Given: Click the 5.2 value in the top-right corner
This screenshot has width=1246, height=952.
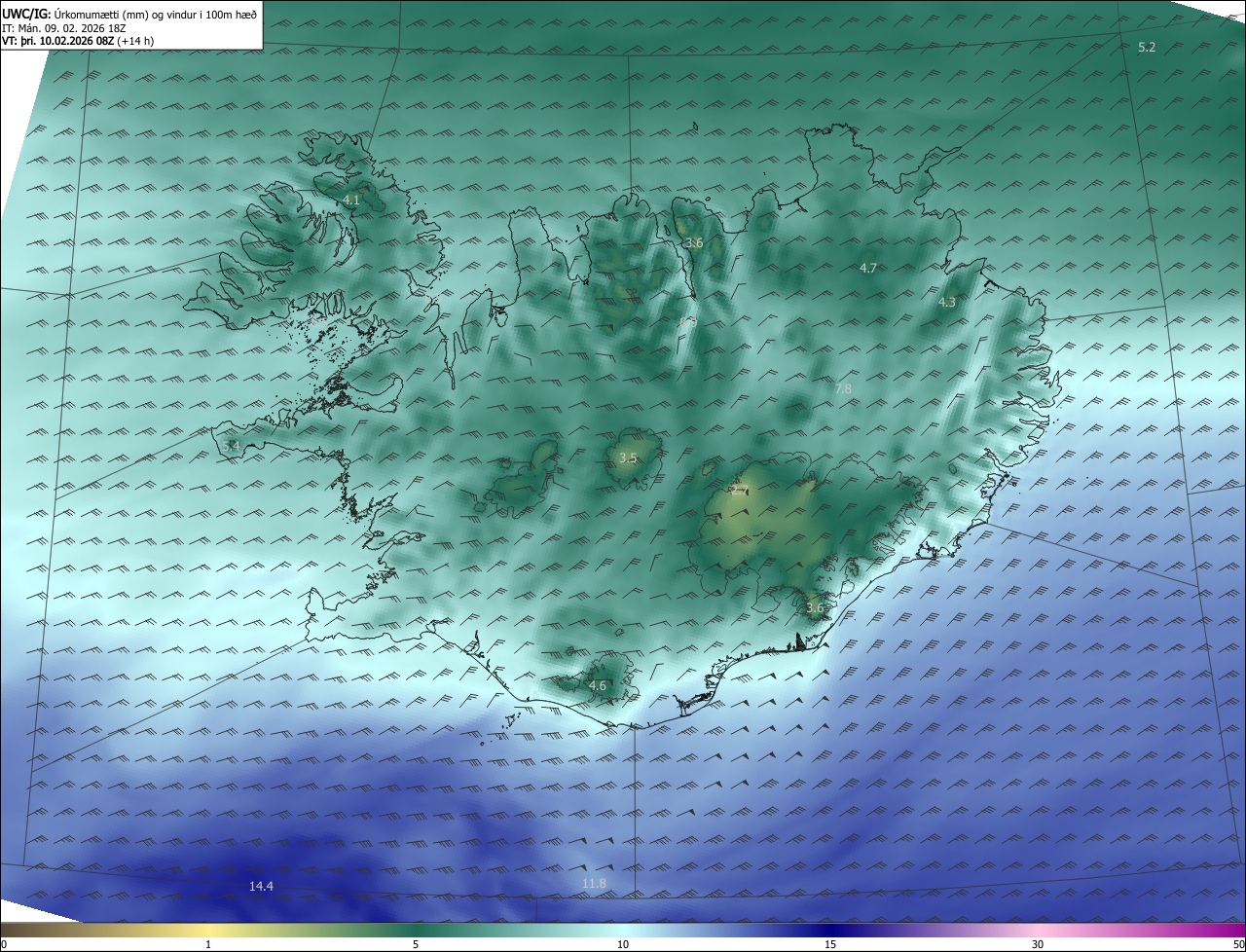Looking at the screenshot, I should click(1147, 47).
